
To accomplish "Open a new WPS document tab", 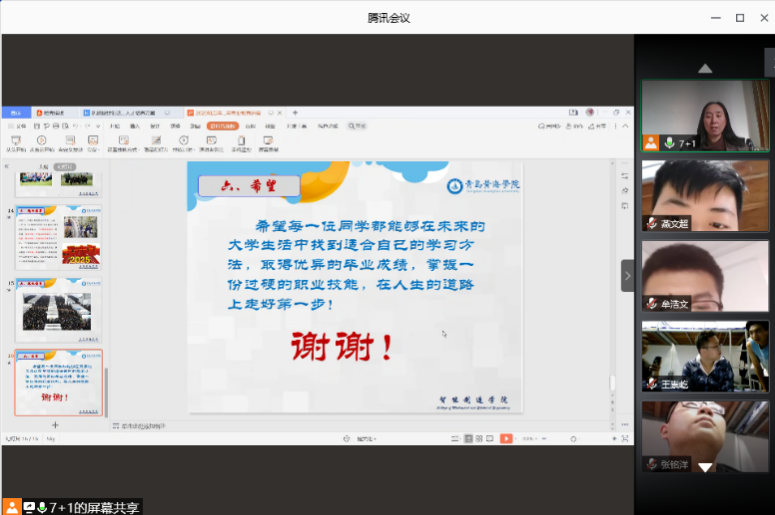I will coord(295,113).
